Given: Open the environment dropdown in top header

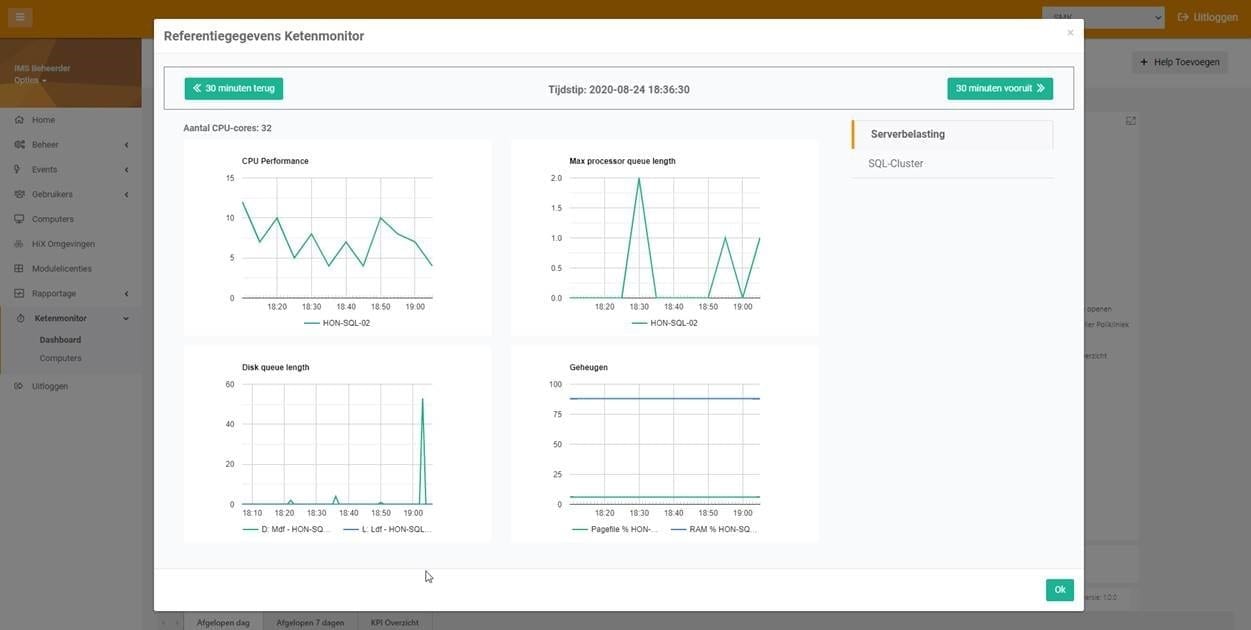Looking at the screenshot, I should (x=1103, y=17).
